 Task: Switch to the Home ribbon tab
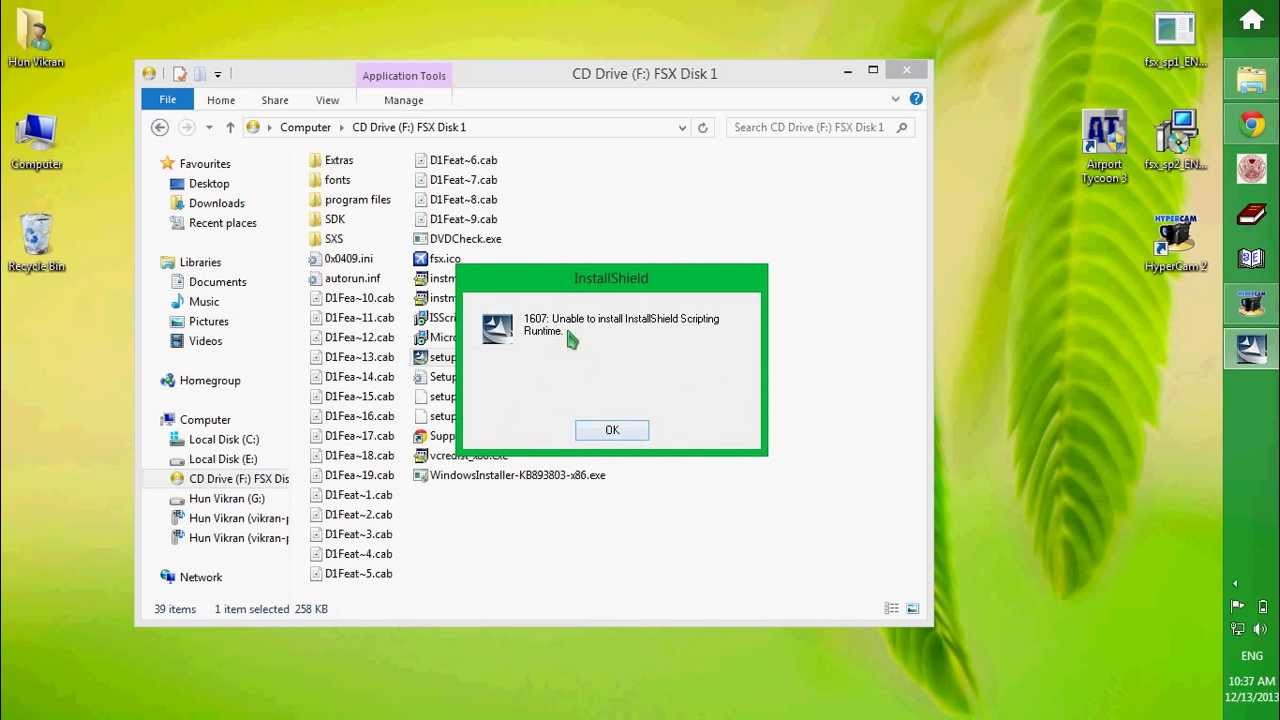click(x=221, y=100)
